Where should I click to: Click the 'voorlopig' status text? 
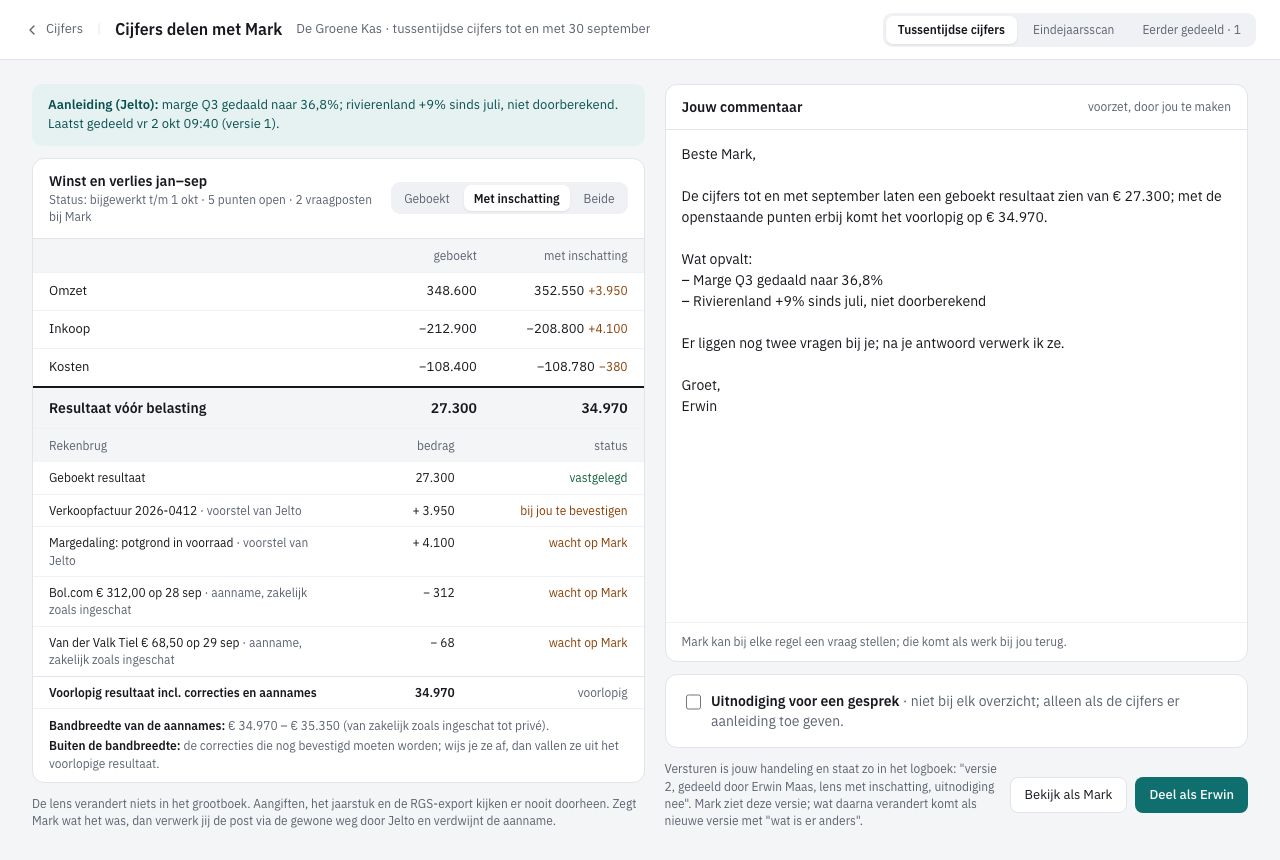pyautogui.click(x=602, y=693)
